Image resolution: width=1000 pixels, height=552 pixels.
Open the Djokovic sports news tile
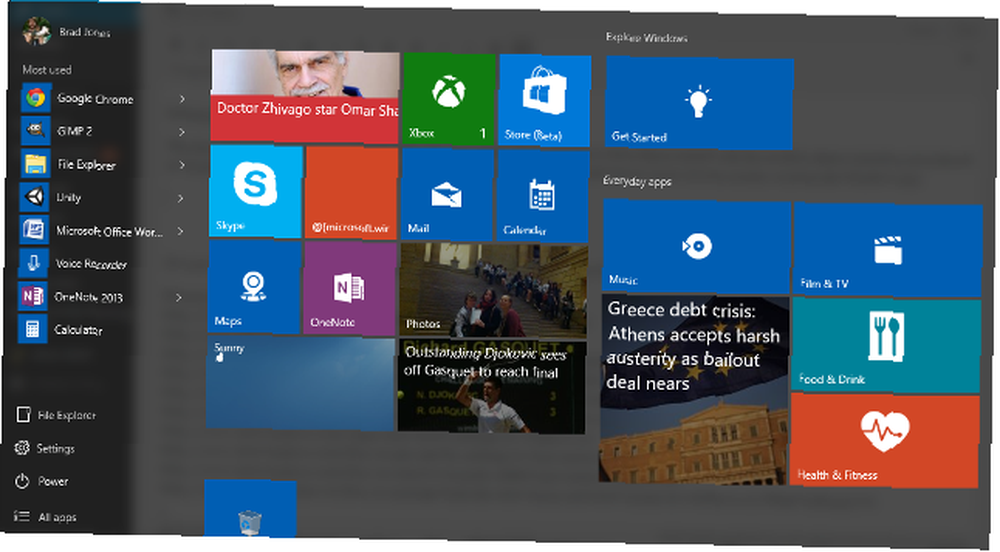tap(491, 386)
